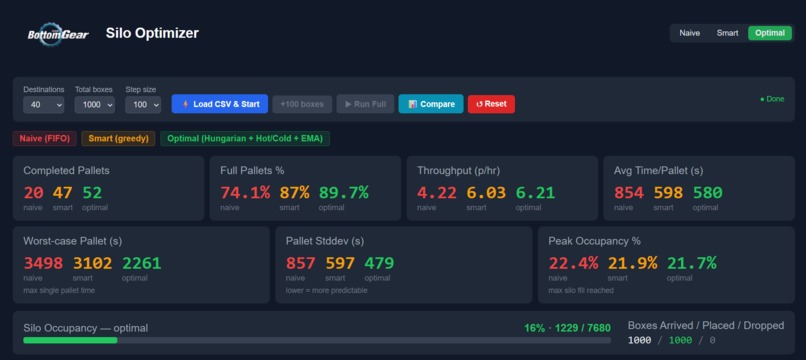Click the 580 optimal average time value
The image size is (806, 360).
(708, 193)
